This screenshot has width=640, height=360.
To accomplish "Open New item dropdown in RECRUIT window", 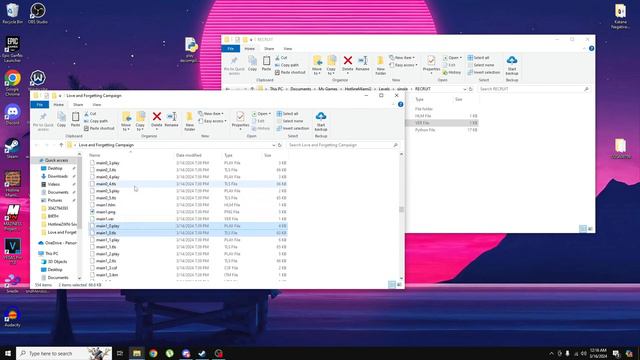I will (402, 58).
